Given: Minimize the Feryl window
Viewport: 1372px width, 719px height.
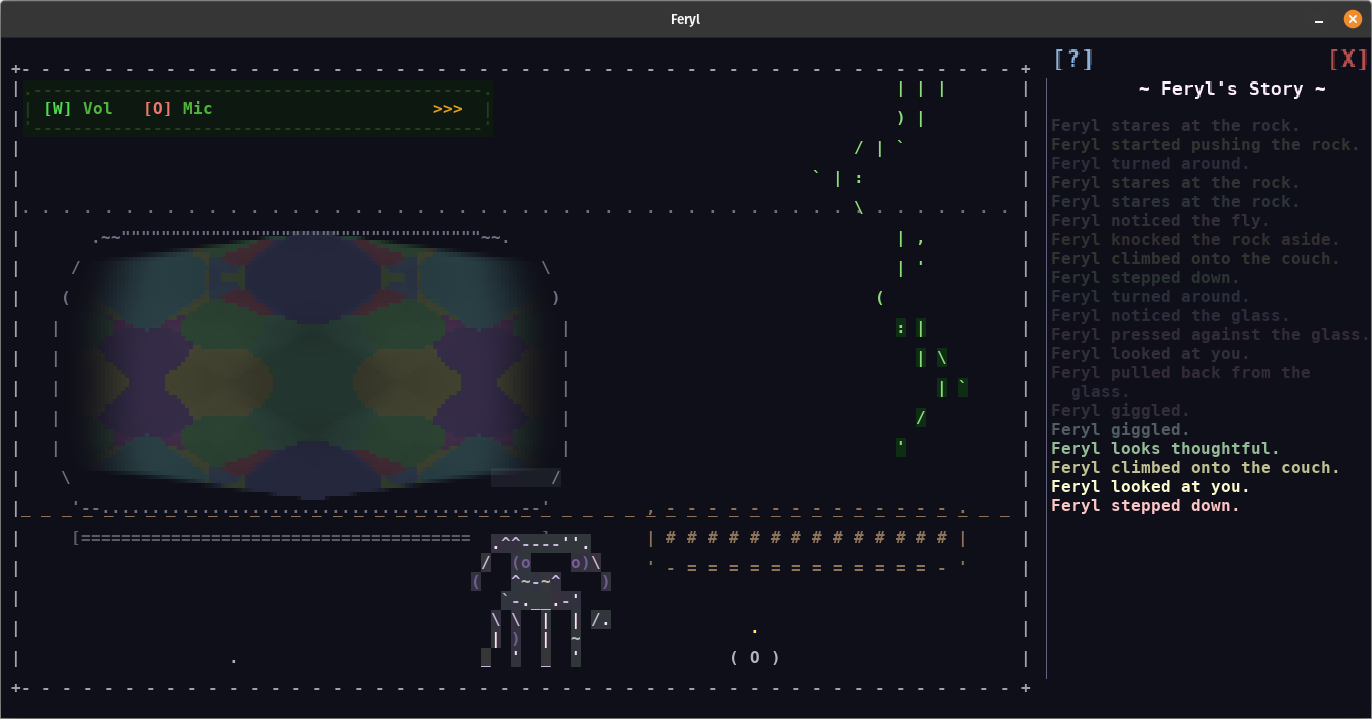Looking at the screenshot, I should 1320,19.
